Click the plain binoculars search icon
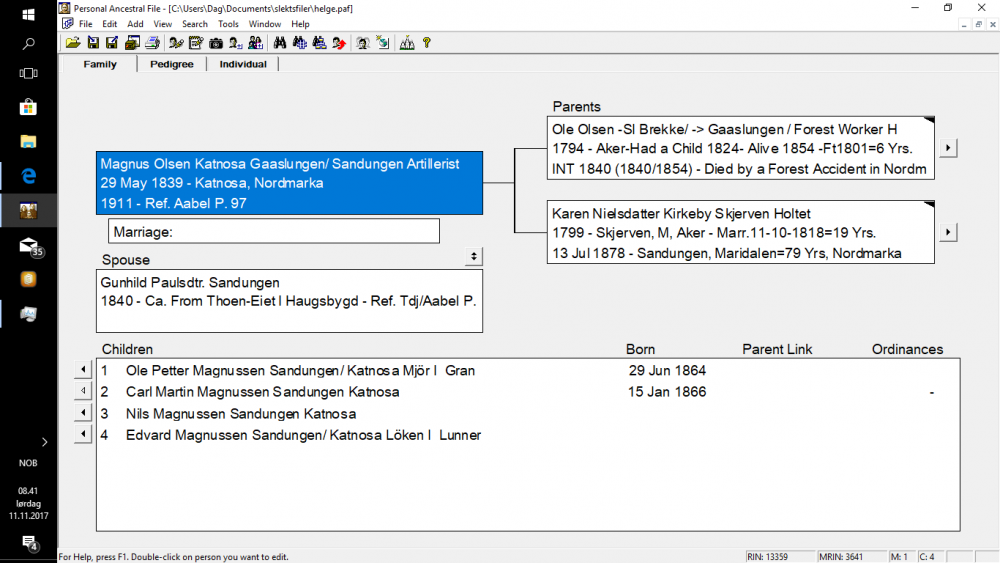The image size is (1000, 563). coord(279,43)
